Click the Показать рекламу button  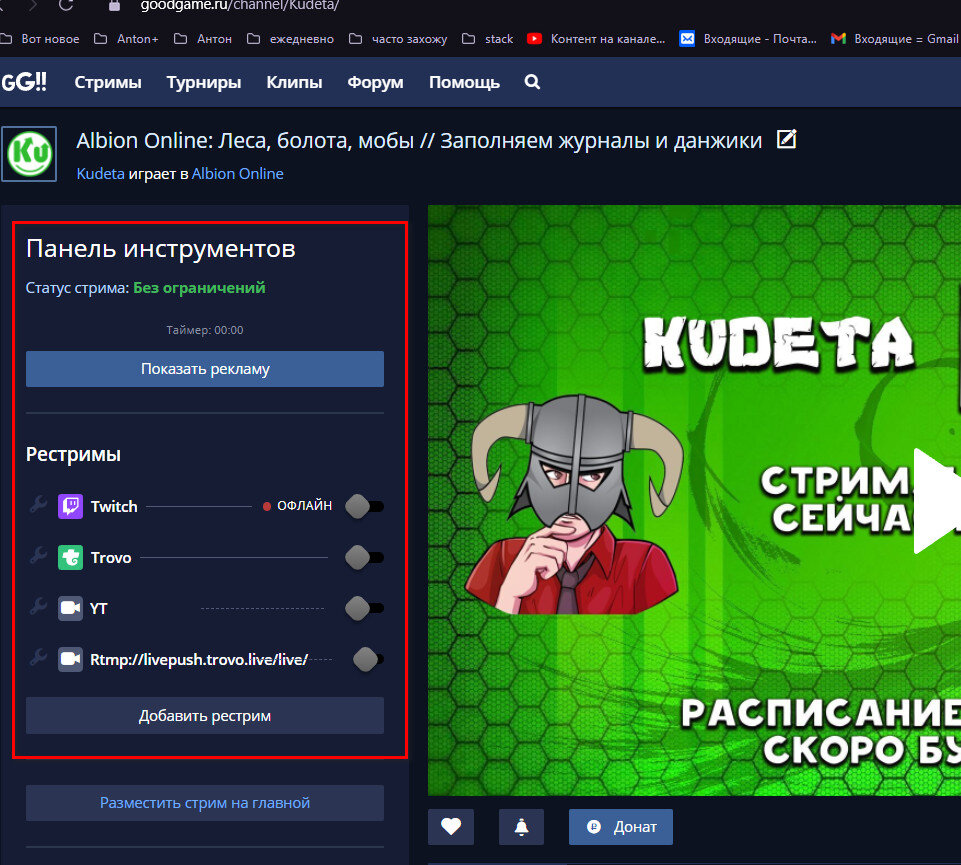pos(204,368)
